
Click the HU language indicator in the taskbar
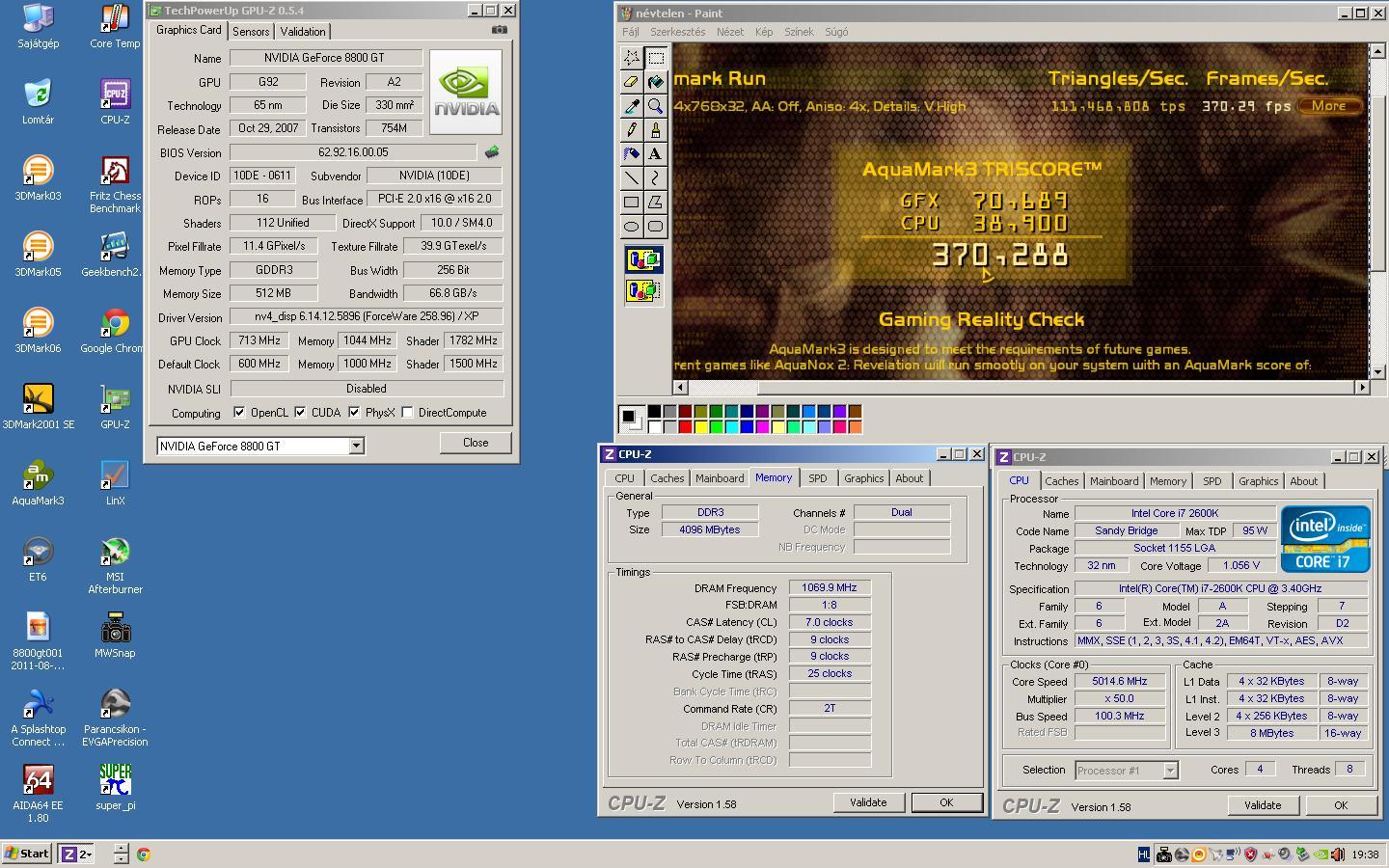pos(1144,854)
